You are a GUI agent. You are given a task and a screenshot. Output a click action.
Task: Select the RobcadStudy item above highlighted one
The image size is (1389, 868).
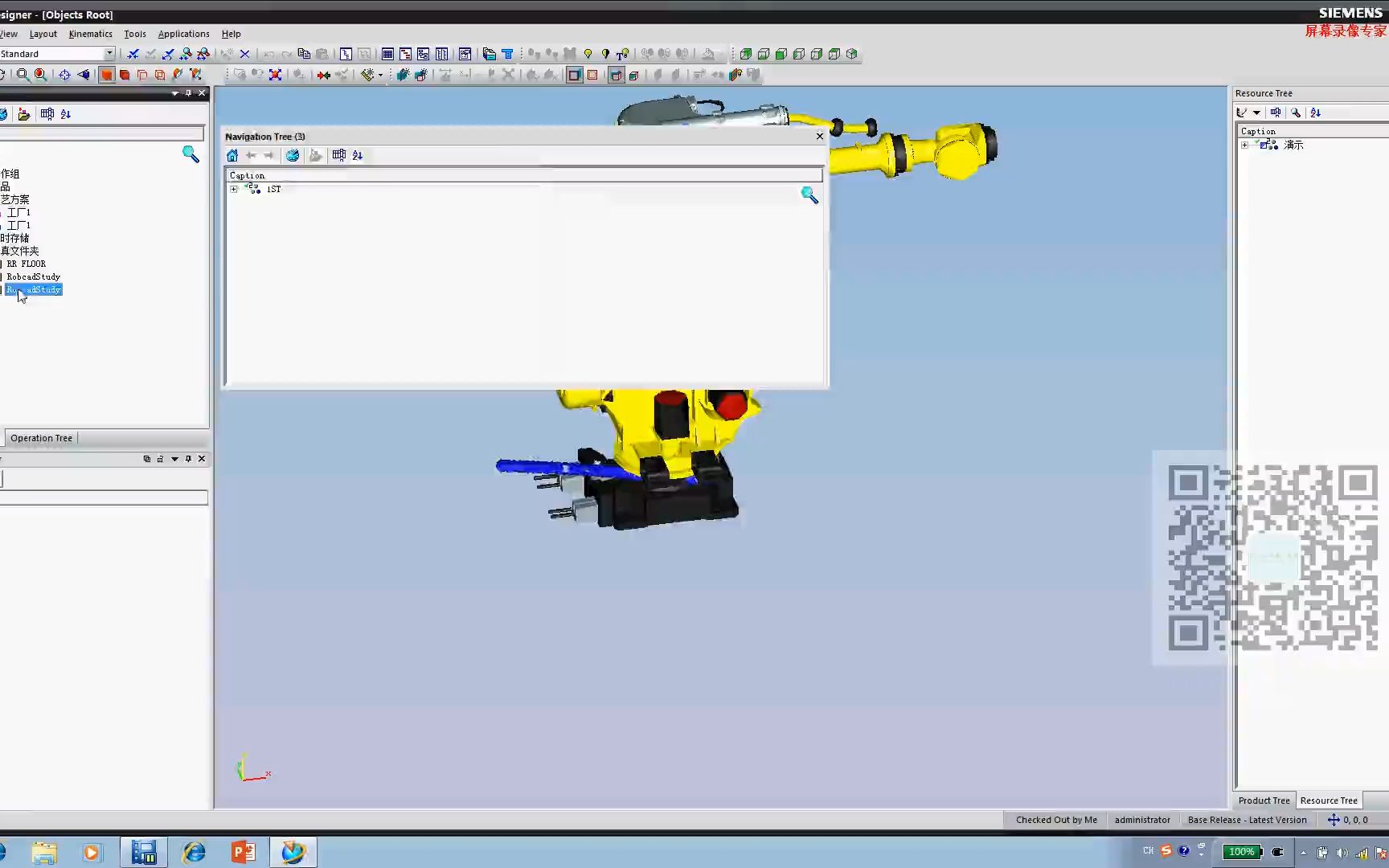(33, 276)
